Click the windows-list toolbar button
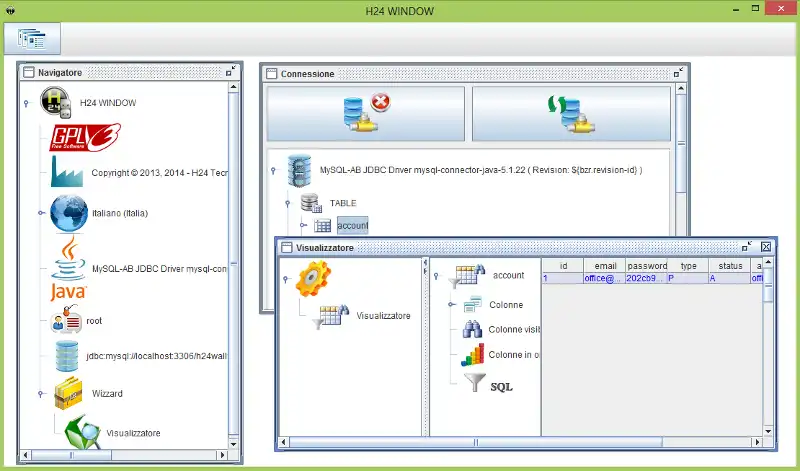This screenshot has width=800, height=471. (32, 38)
